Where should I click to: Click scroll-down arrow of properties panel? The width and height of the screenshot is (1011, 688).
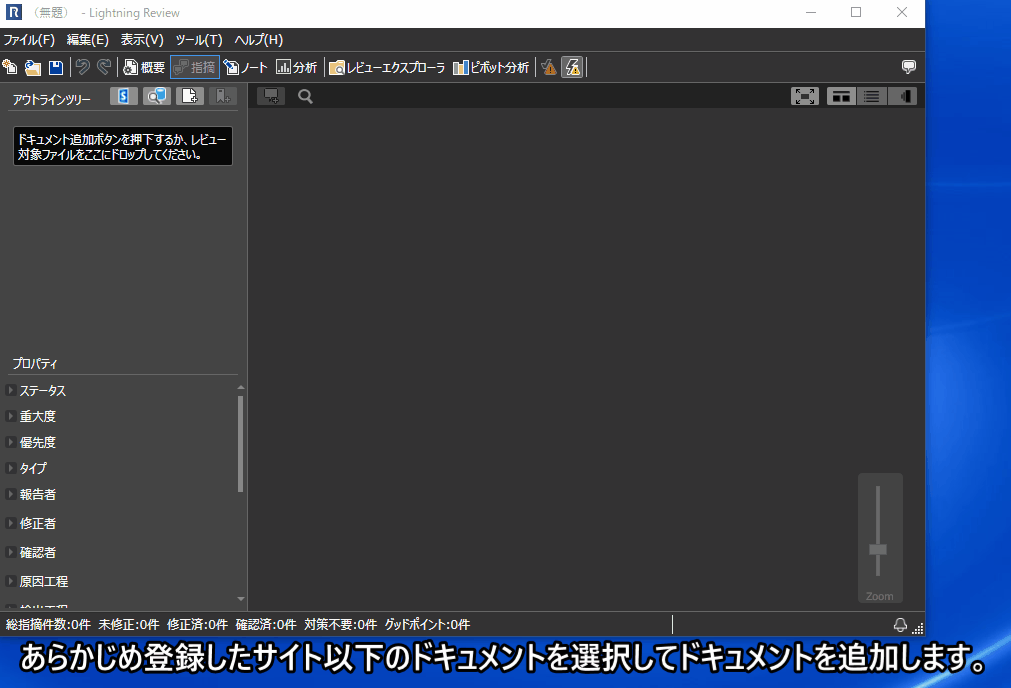[x=240, y=599]
